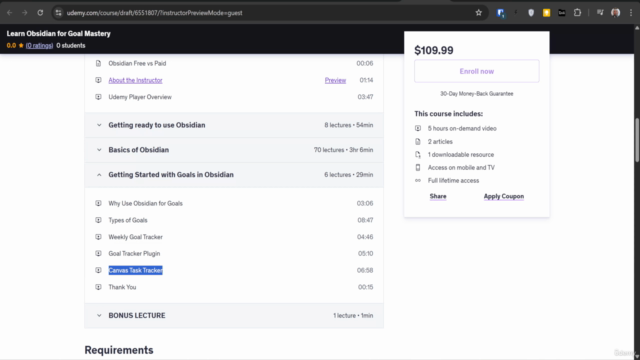The height and width of the screenshot is (360, 640).
Task: Click Apply Coupon in the price card
Action: coord(504,196)
